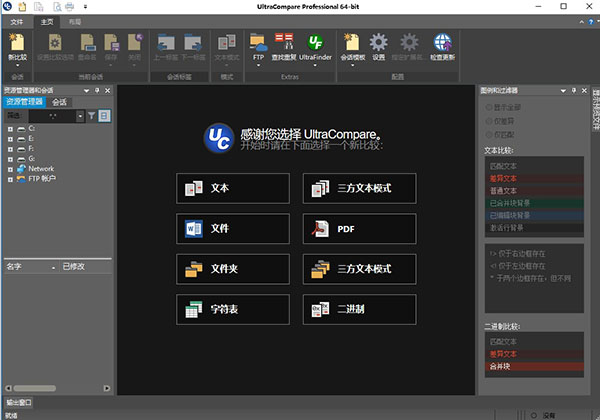
Task: Open the 显示/隐藏文件 vertical side tab
Action: 596,109
